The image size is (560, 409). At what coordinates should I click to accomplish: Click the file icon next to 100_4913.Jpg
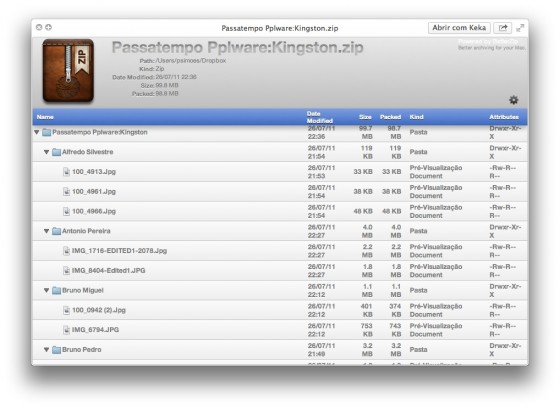pyautogui.click(x=66, y=172)
